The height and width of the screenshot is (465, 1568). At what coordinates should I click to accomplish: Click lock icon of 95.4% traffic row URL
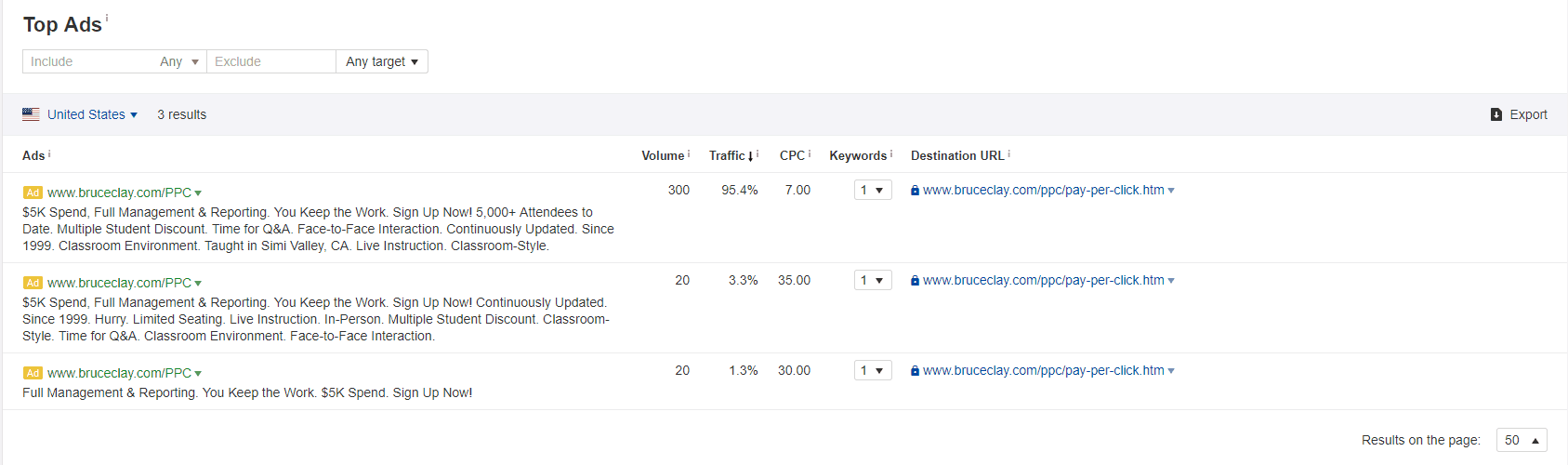(916, 191)
